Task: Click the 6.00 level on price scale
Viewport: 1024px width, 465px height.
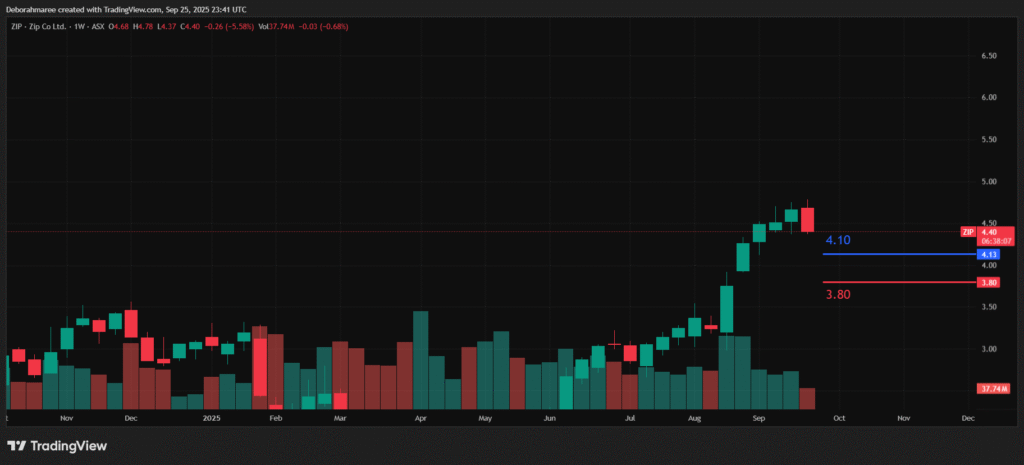Action: click(x=988, y=97)
